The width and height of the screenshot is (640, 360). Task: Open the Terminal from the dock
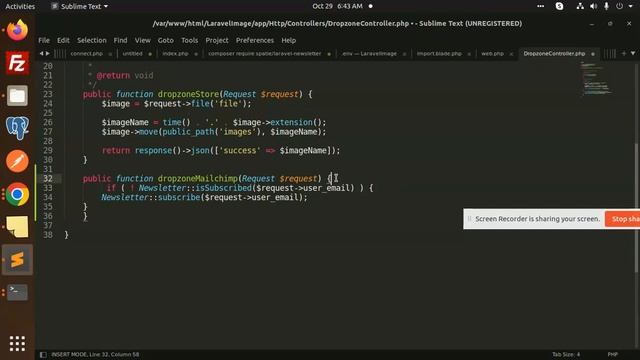(x=17, y=292)
